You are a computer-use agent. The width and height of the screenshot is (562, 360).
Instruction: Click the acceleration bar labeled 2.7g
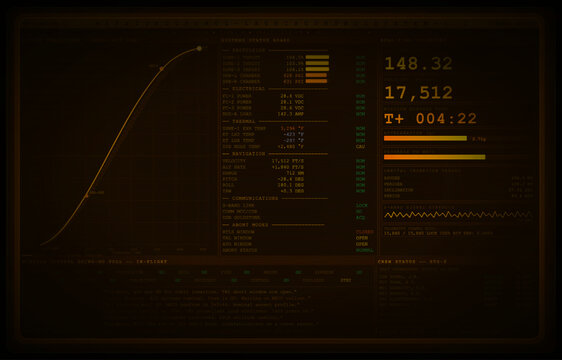point(425,138)
